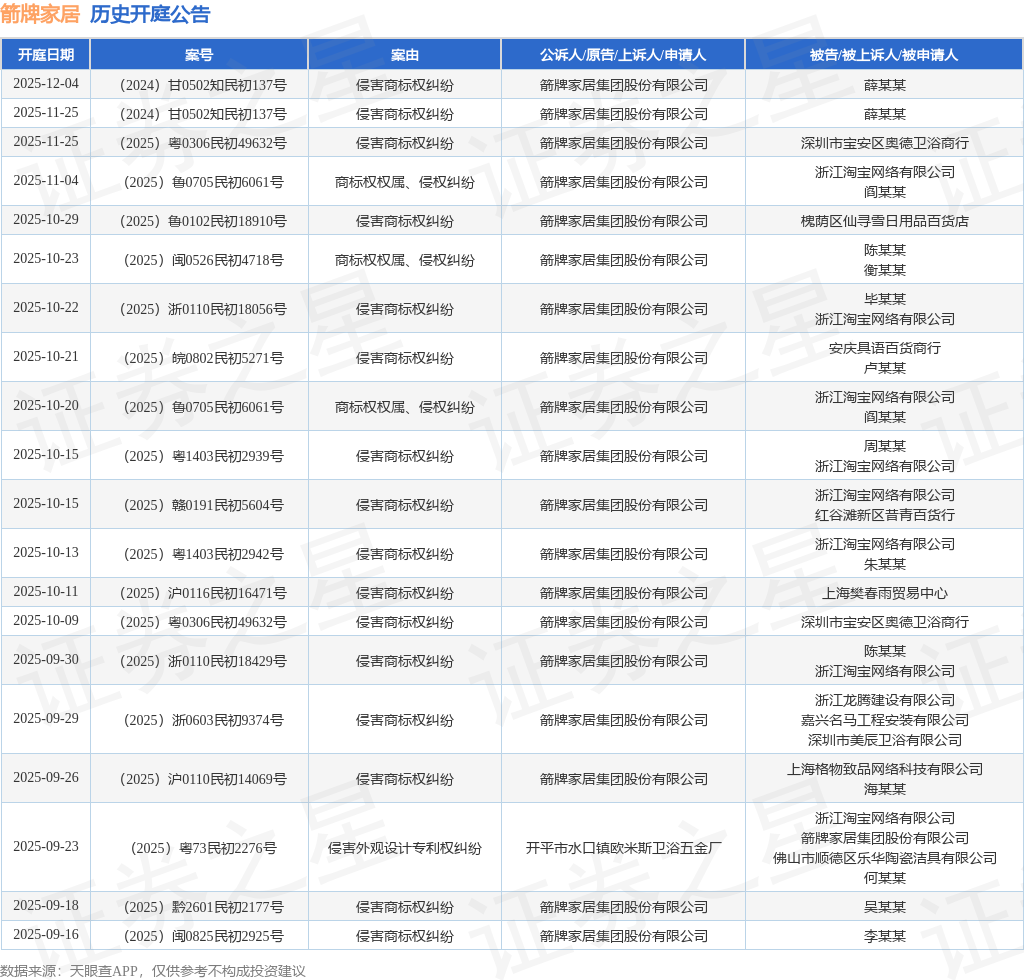Click the 公诉人/原告/上诉人/申请人 column header
Viewport: 1024px width, 980px height.
(623, 55)
